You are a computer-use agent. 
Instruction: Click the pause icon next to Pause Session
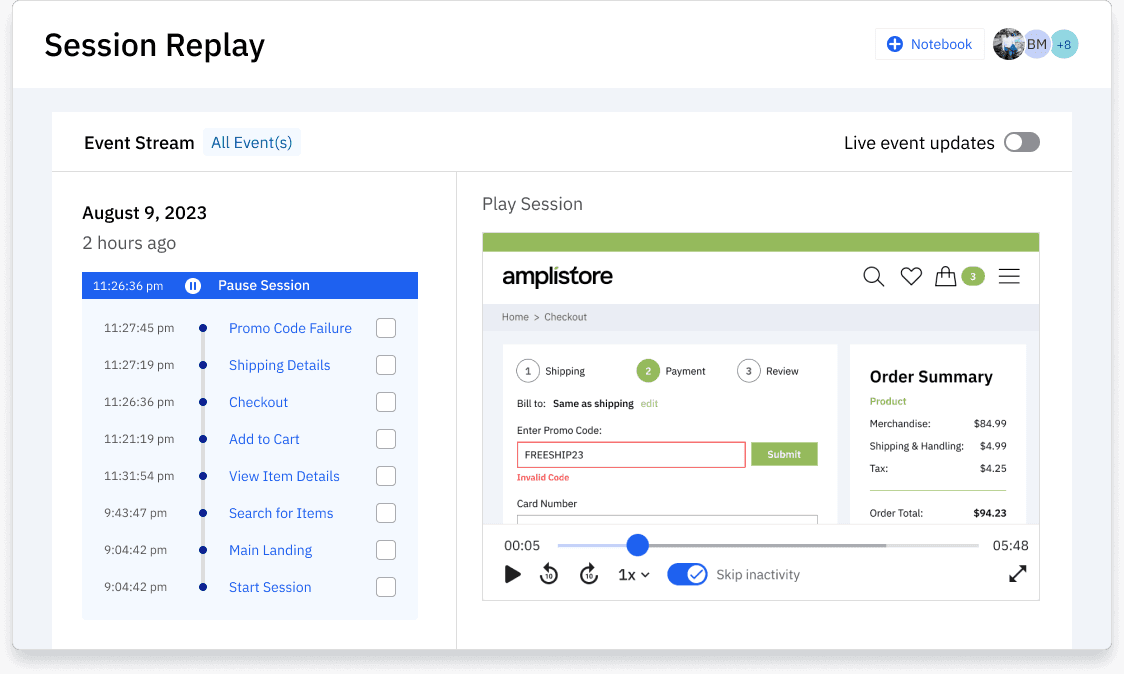pyautogui.click(x=193, y=286)
